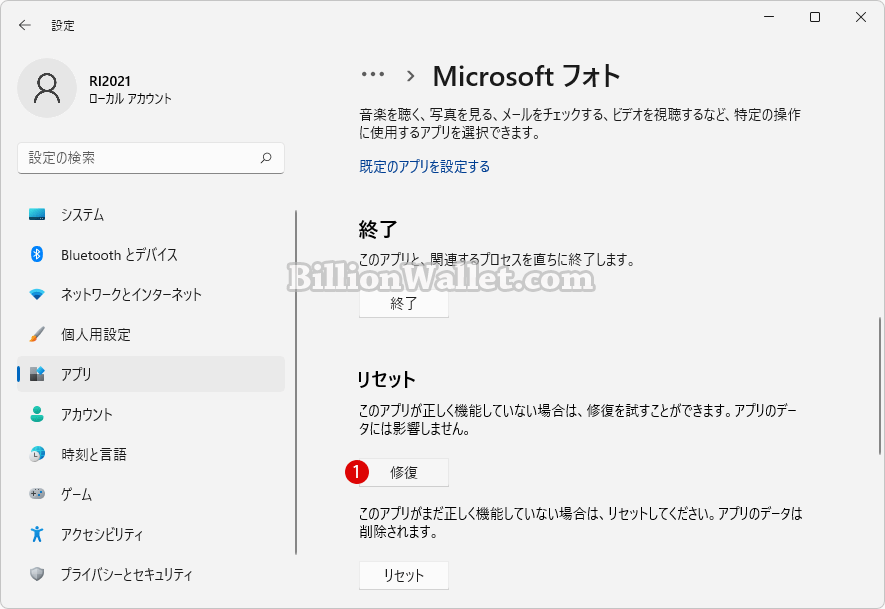This screenshot has width=885, height=609.
Task: Click the 時刻と言語 clock globe icon
Action: click(37, 454)
